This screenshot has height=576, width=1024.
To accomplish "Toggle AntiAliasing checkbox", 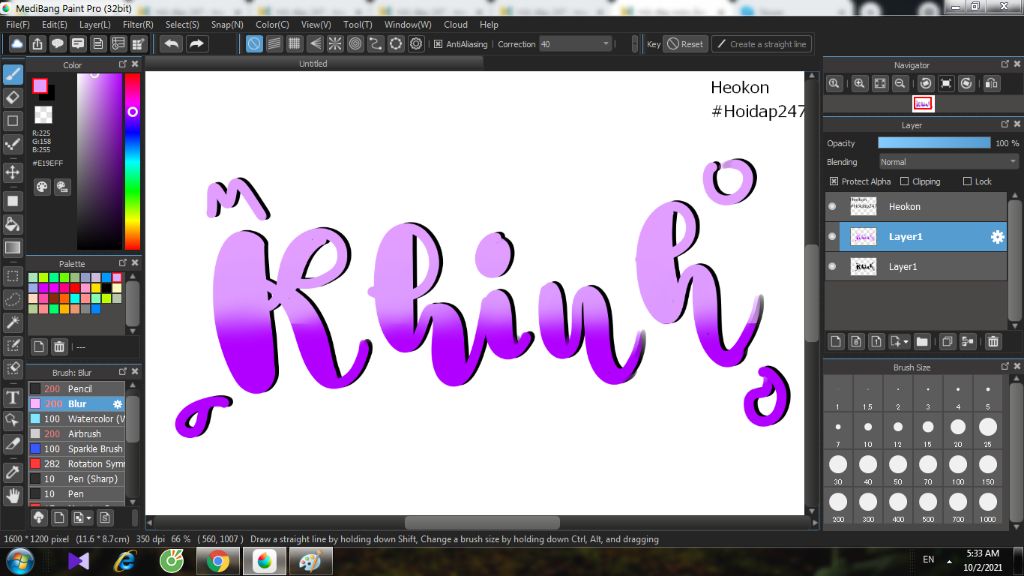I will coord(438,44).
